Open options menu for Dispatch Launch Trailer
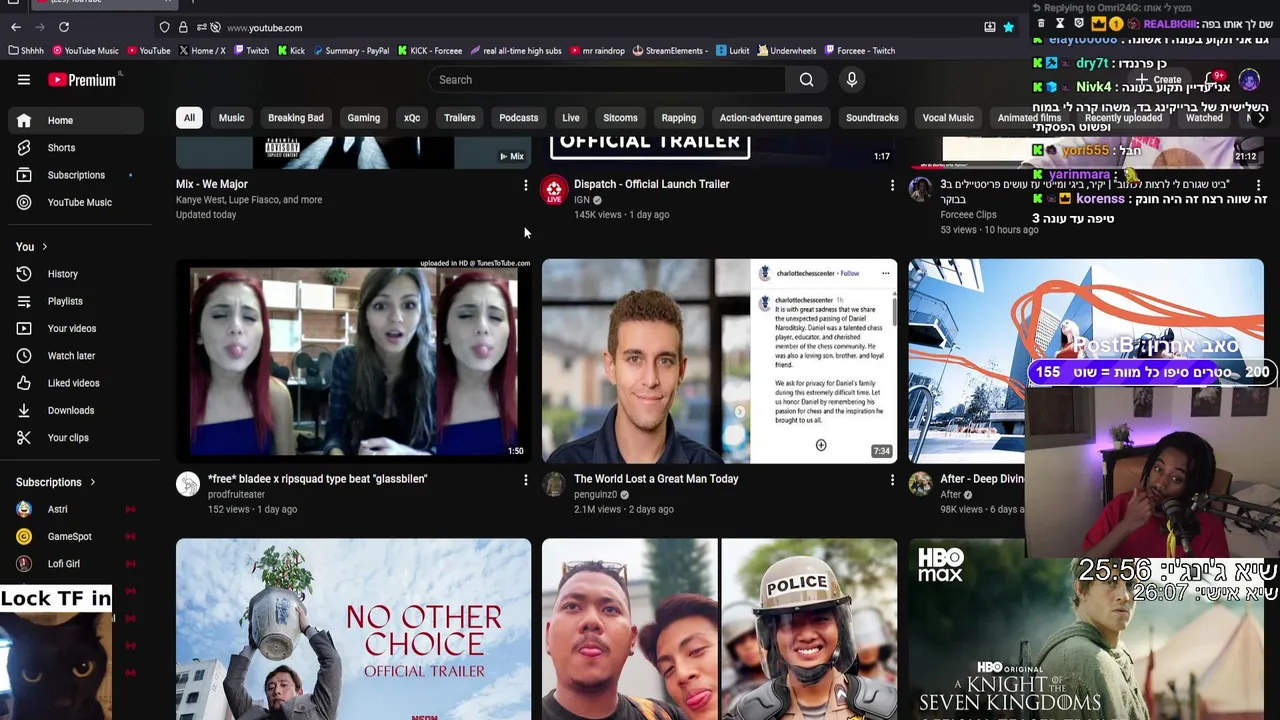This screenshot has width=1280, height=720. (892, 185)
